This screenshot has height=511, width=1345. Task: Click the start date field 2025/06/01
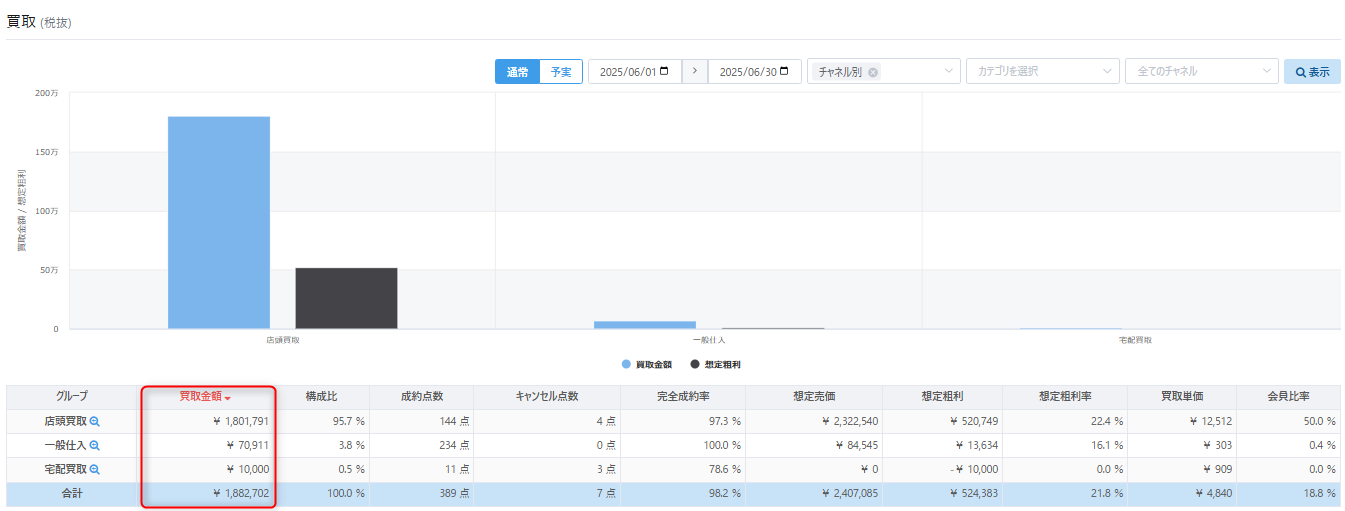[x=627, y=72]
